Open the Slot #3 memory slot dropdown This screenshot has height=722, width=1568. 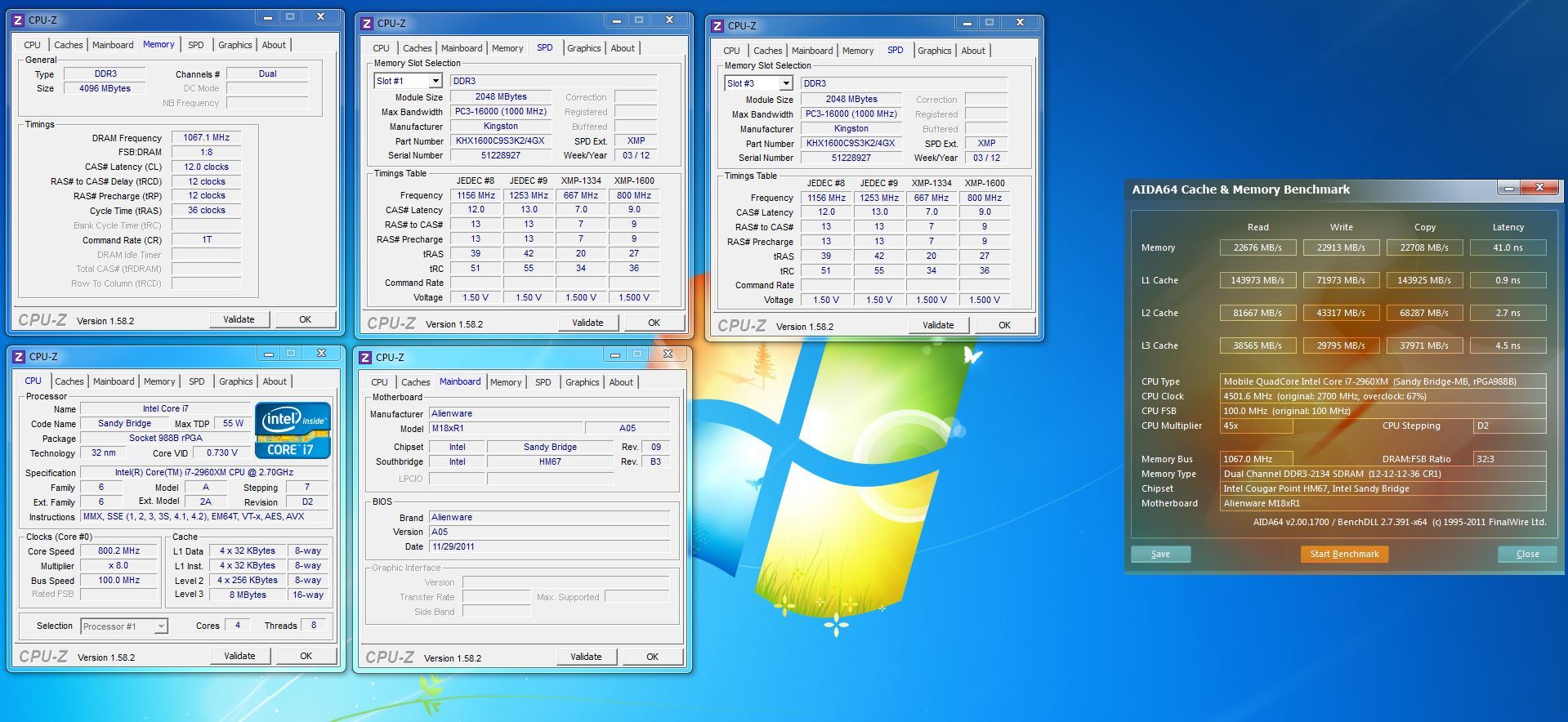pos(785,83)
